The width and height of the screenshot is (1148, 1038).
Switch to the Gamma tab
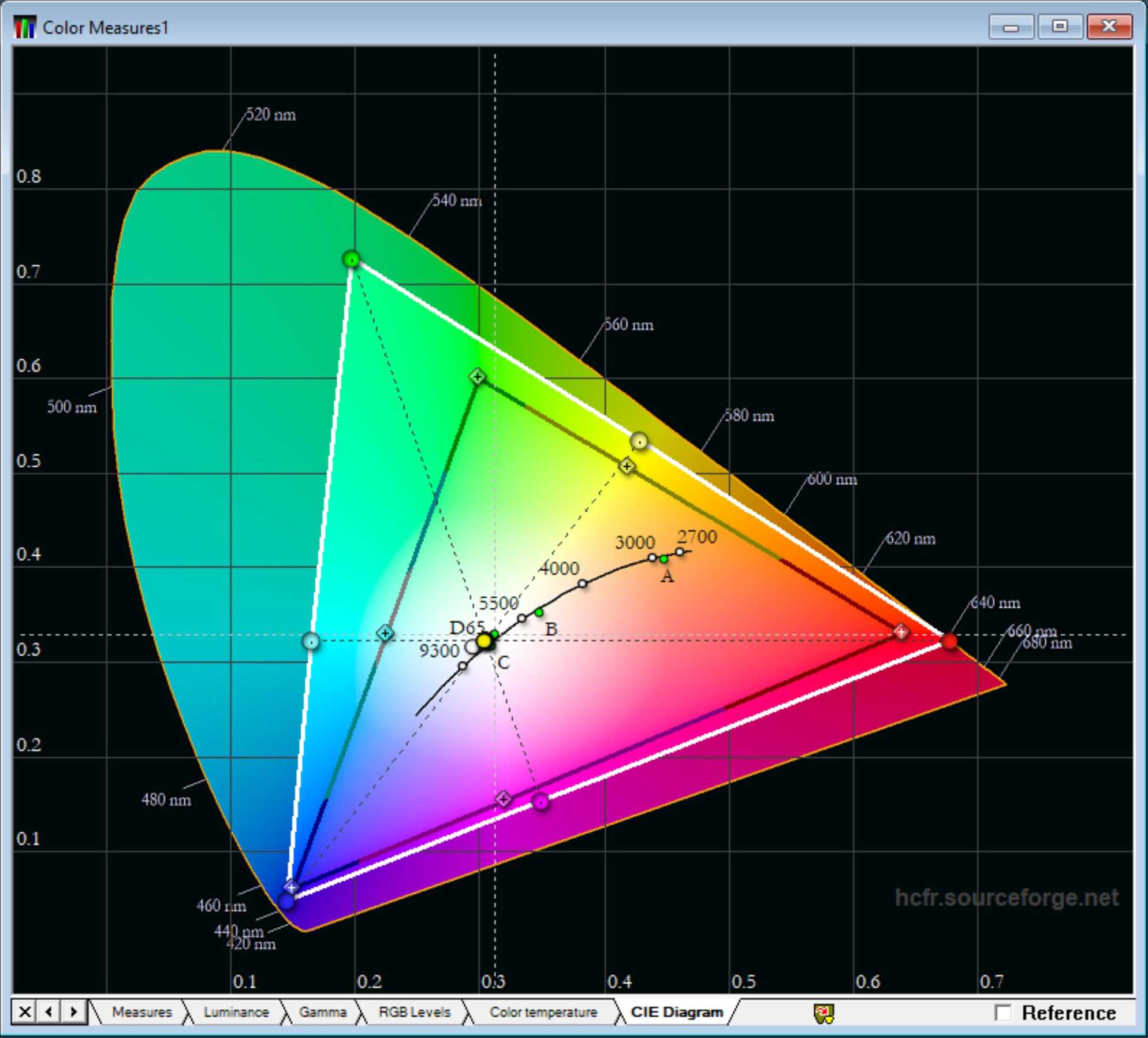click(322, 1012)
